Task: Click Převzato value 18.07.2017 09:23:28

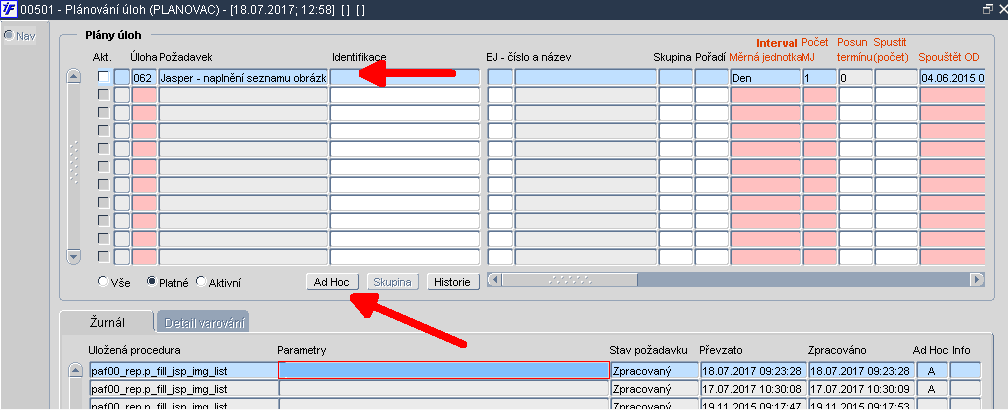Action: click(751, 370)
